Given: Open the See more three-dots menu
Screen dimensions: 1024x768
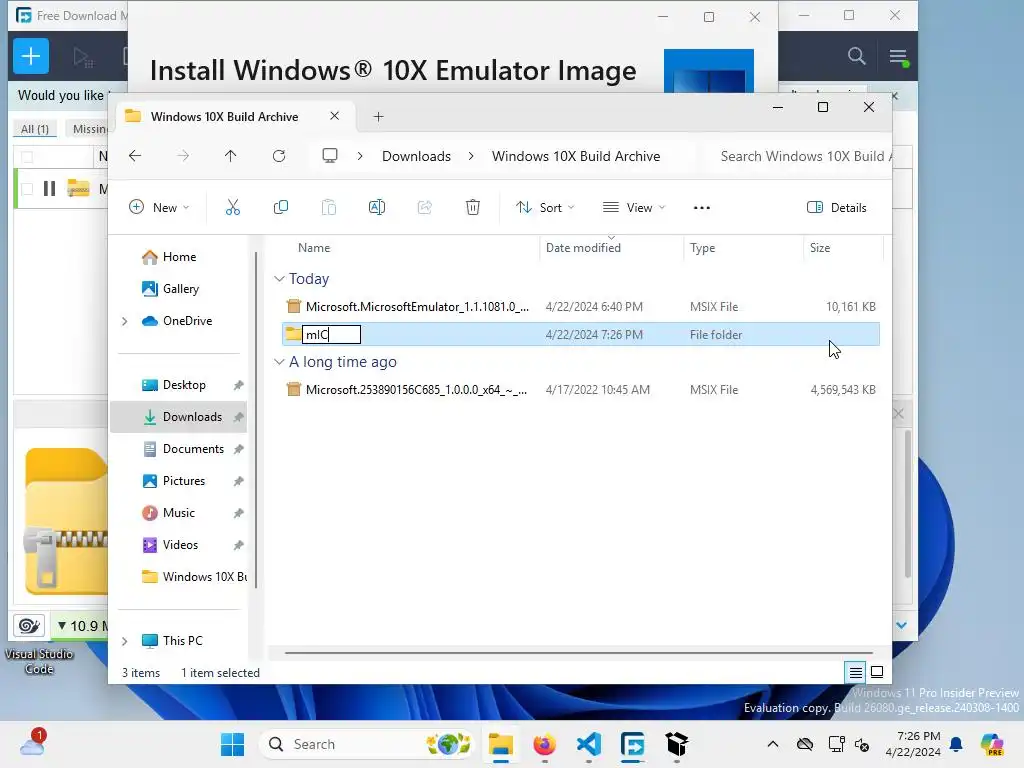Looking at the screenshot, I should 701,208.
